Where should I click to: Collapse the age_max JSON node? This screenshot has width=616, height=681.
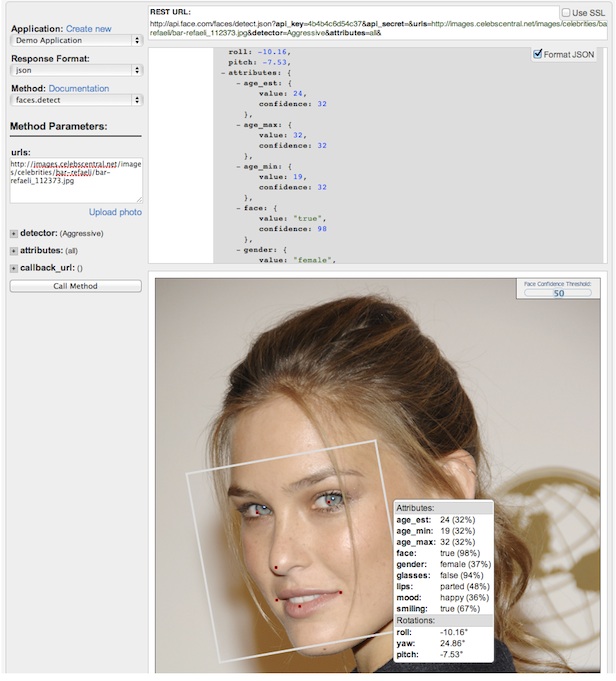pyautogui.click(x=238, y=124)
